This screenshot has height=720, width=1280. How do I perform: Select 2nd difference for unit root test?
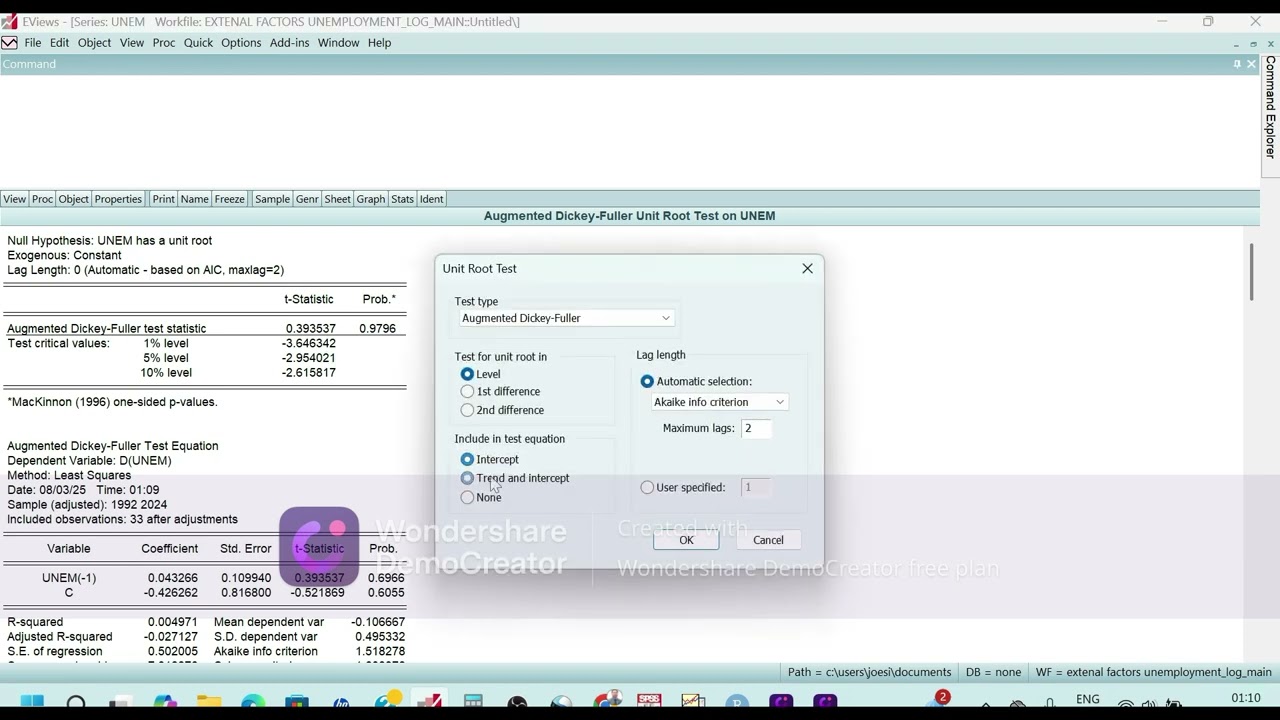coord(467,410)
